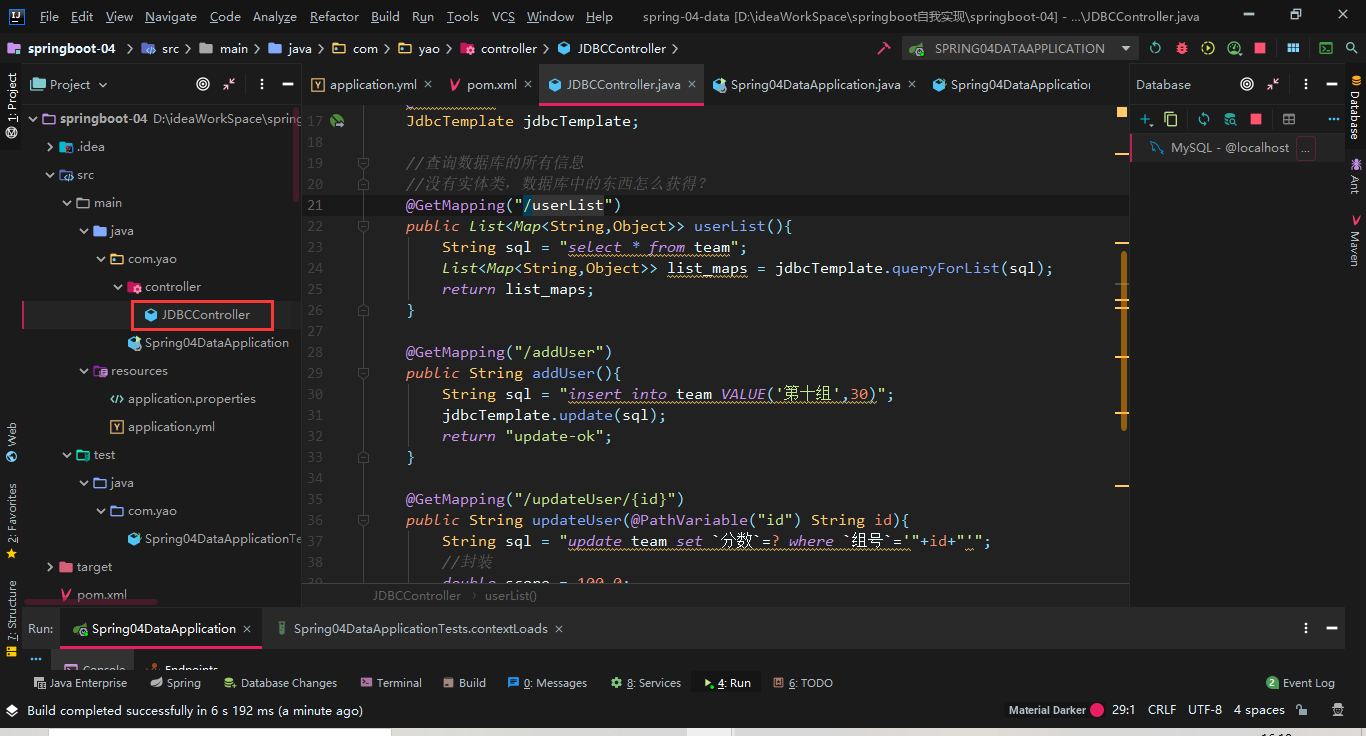
Task: Click the red stop icon in Database panel
Action: 1256,119
